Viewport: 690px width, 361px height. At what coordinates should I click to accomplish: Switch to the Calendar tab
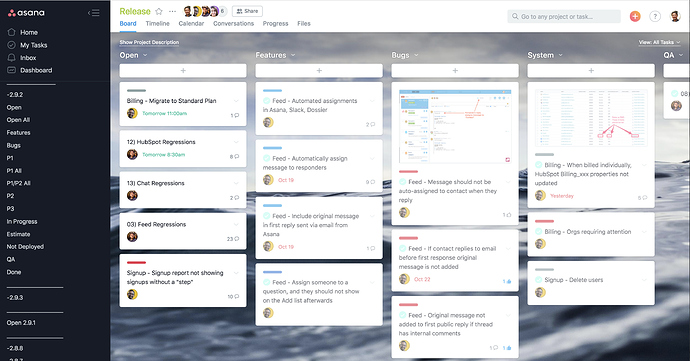tap(191, 23)
